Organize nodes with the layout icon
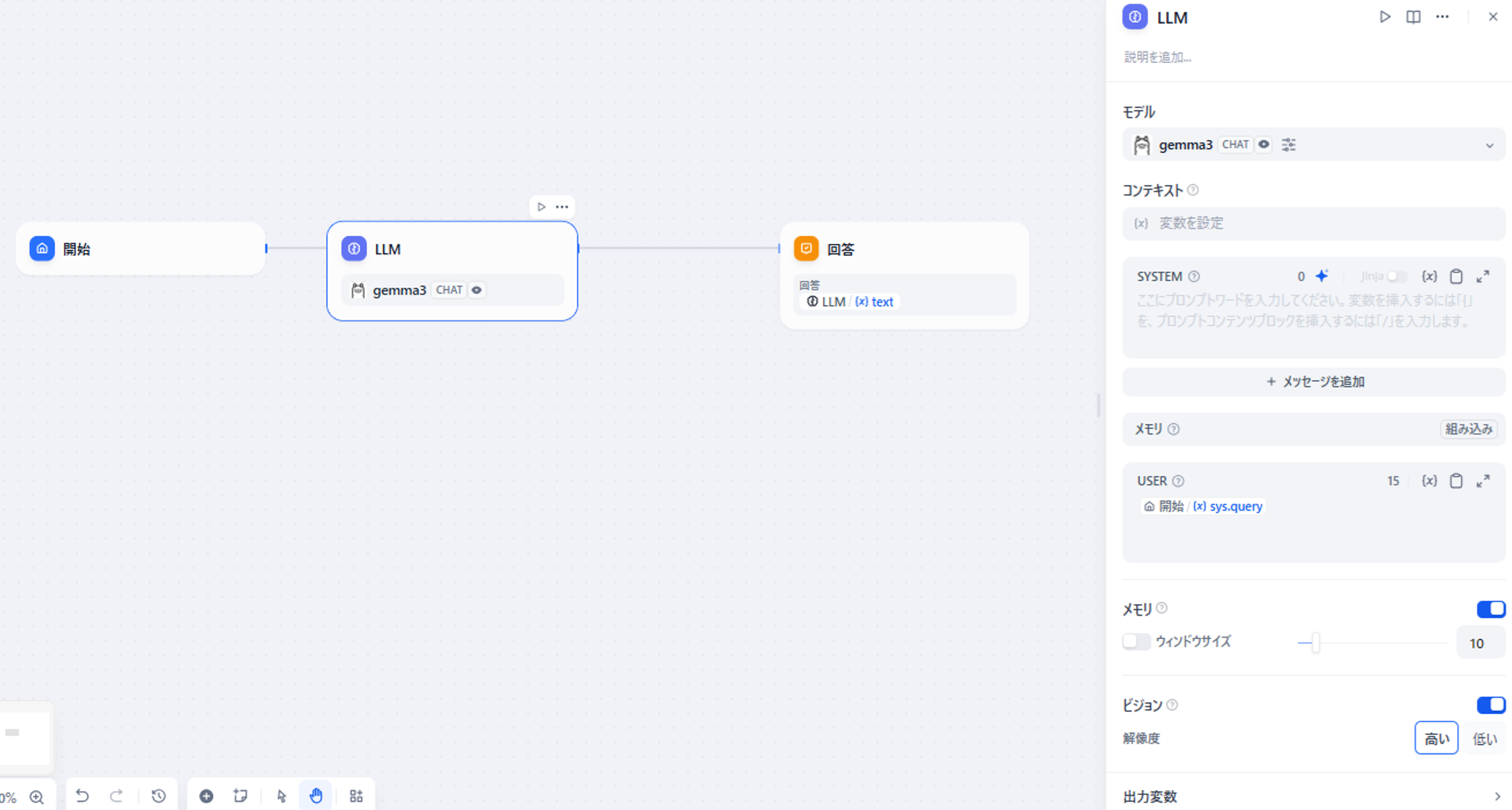 point(356,796)
